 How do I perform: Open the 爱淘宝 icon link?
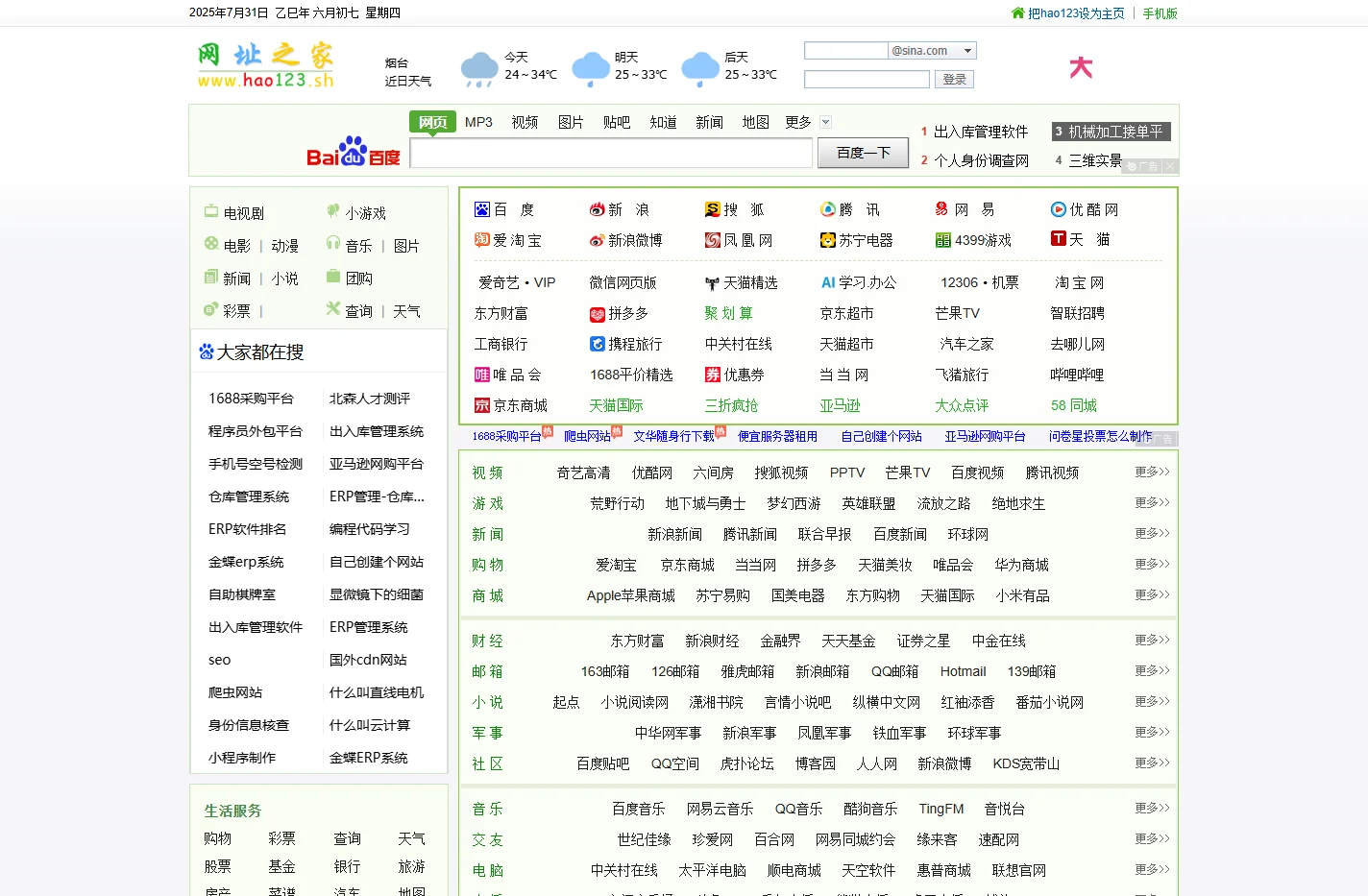click(482, 240)
